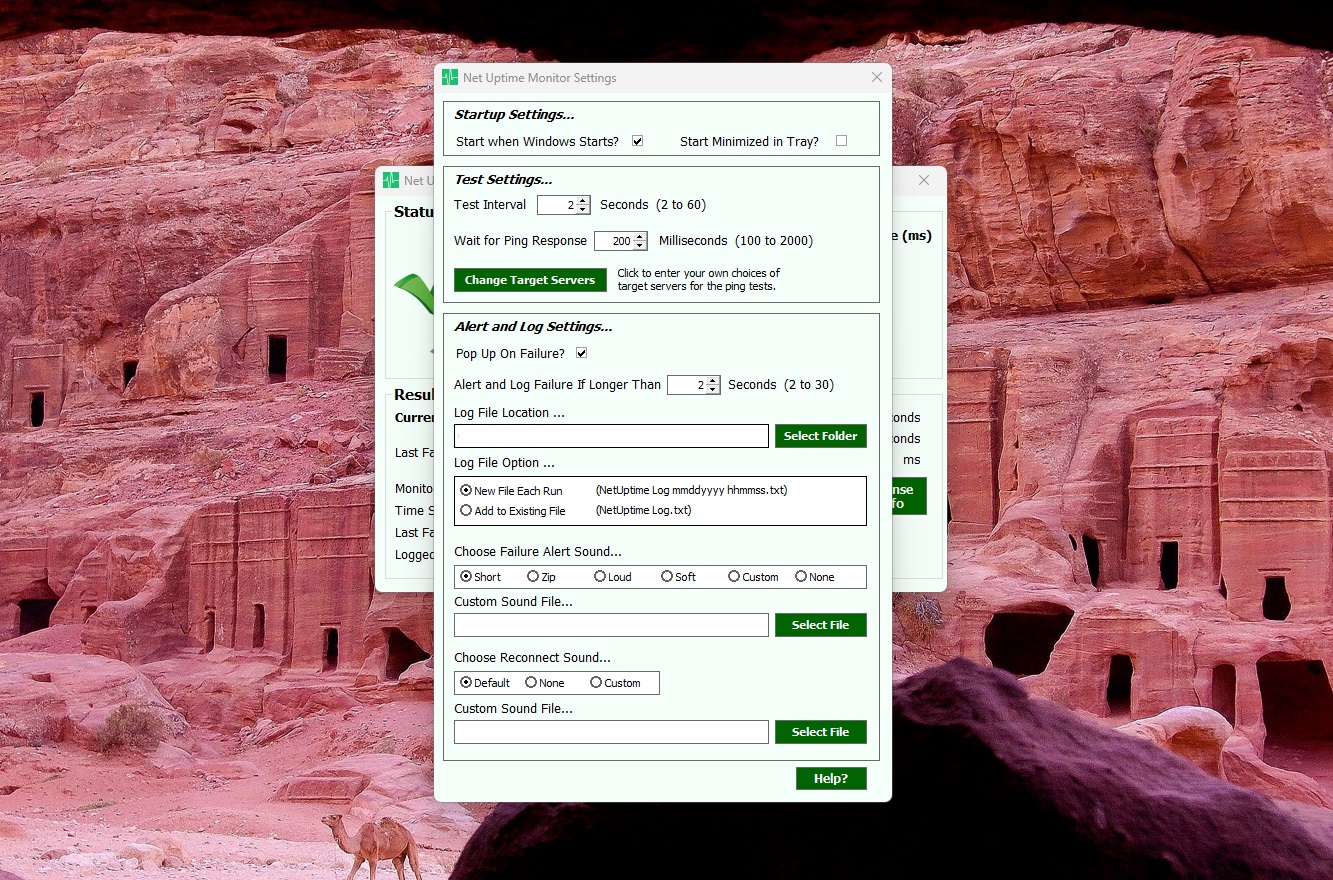Increase Test Interval with up arrow
The image size is (1333, 880).
[583, 200]
